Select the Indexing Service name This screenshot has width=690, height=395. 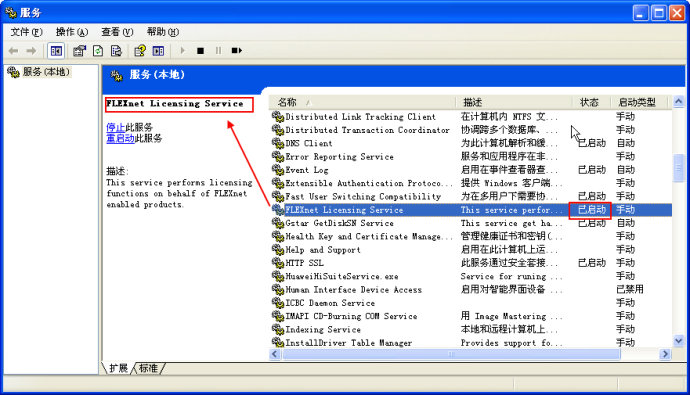(x=323, y=329)
